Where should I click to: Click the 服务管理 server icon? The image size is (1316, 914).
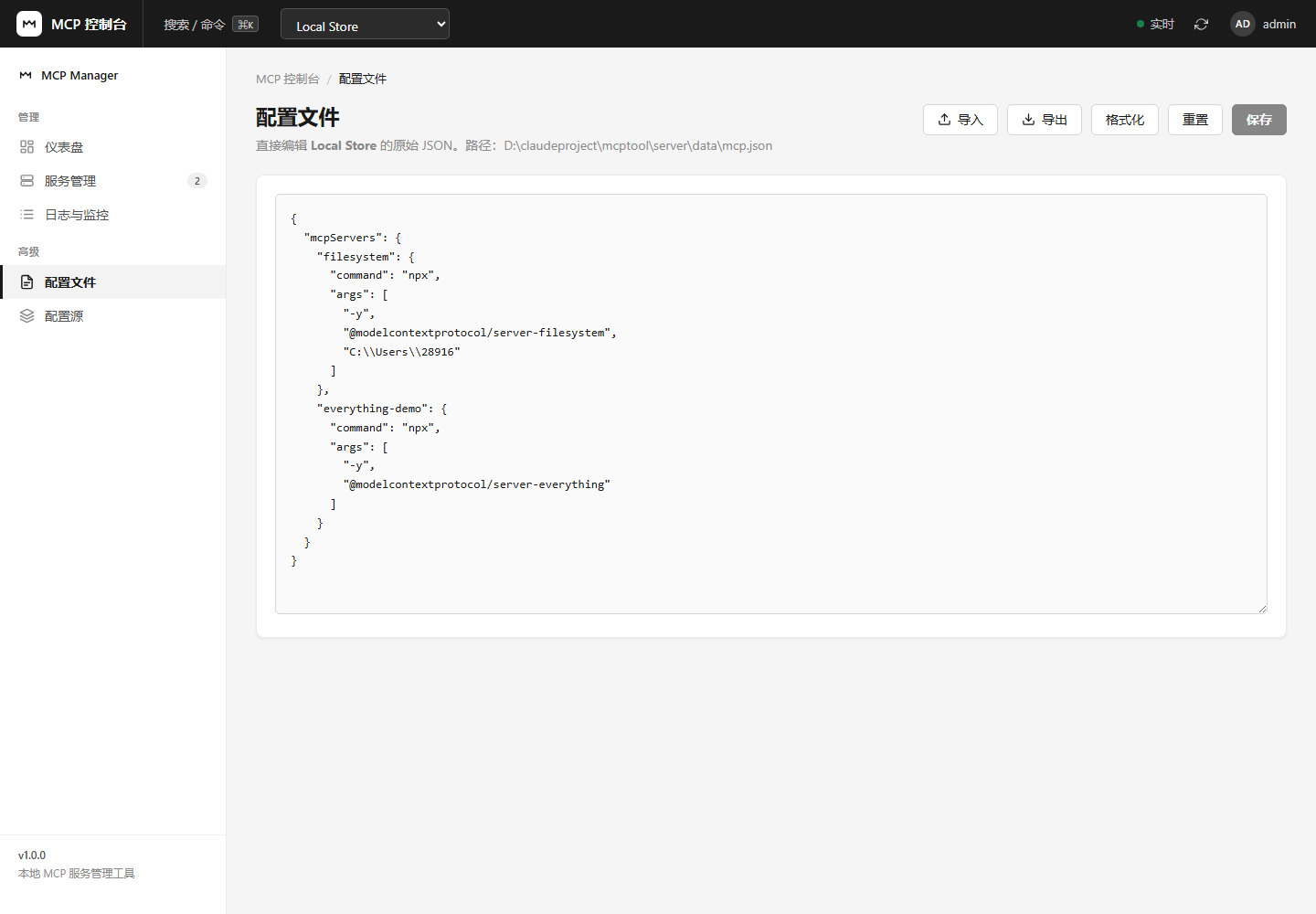pos(27,181)
